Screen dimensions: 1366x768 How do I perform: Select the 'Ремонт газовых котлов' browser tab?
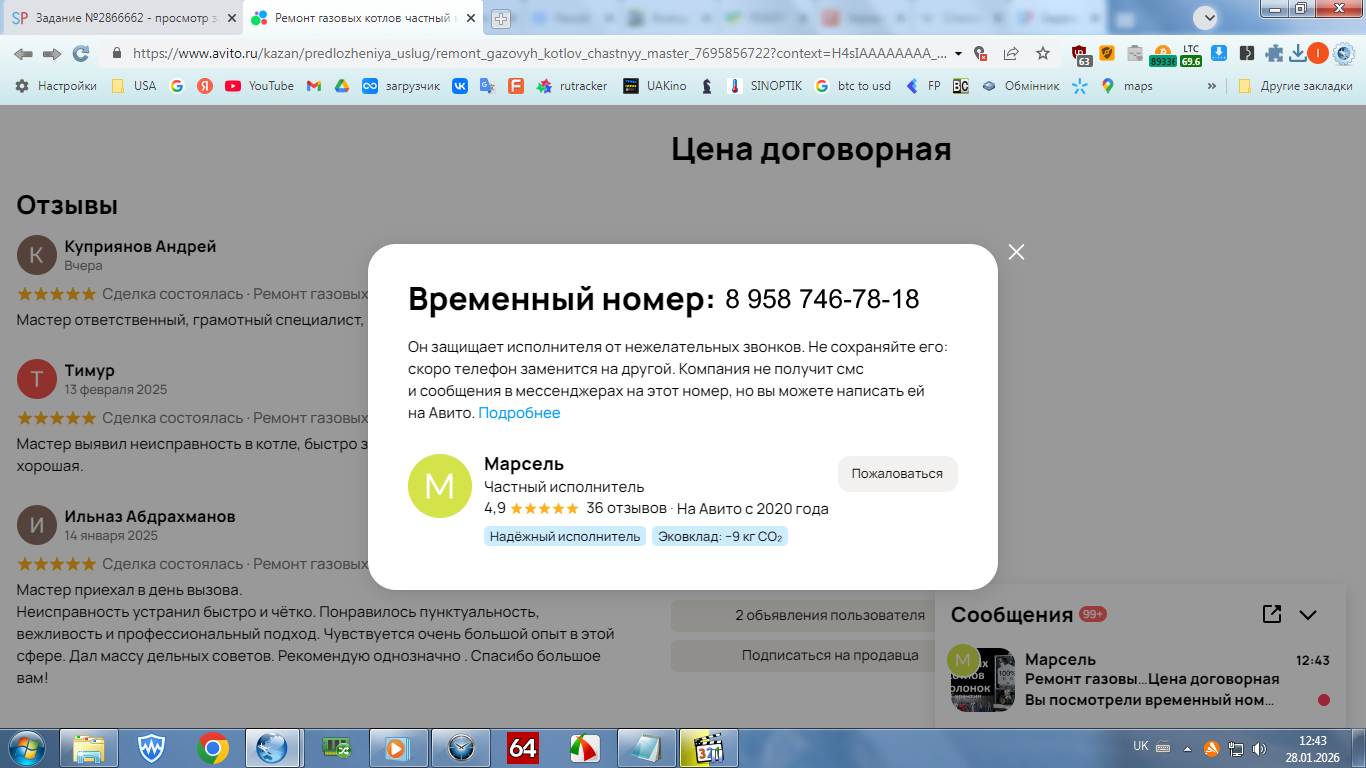point(365,18)
